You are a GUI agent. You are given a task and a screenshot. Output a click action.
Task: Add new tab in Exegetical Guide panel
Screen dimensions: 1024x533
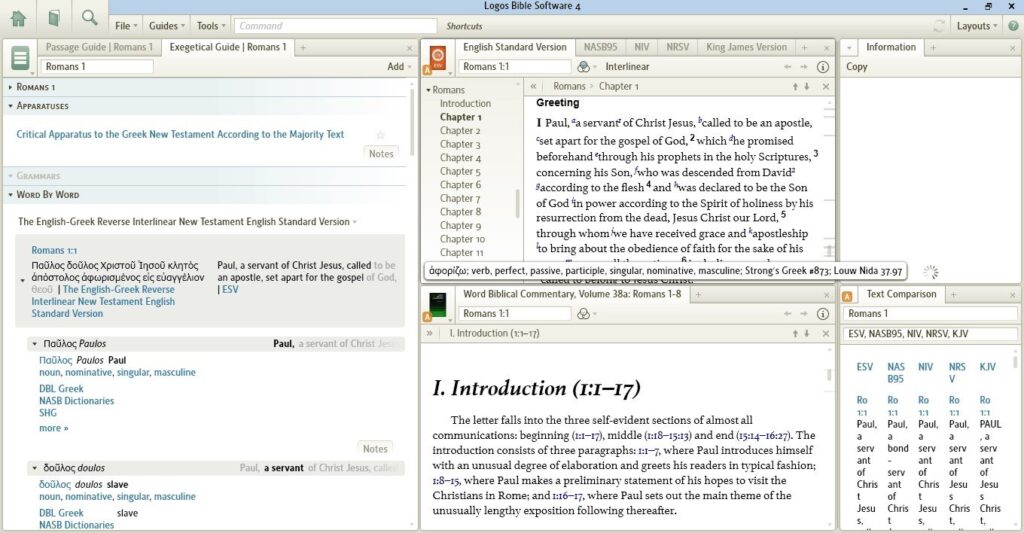(302, 48)
